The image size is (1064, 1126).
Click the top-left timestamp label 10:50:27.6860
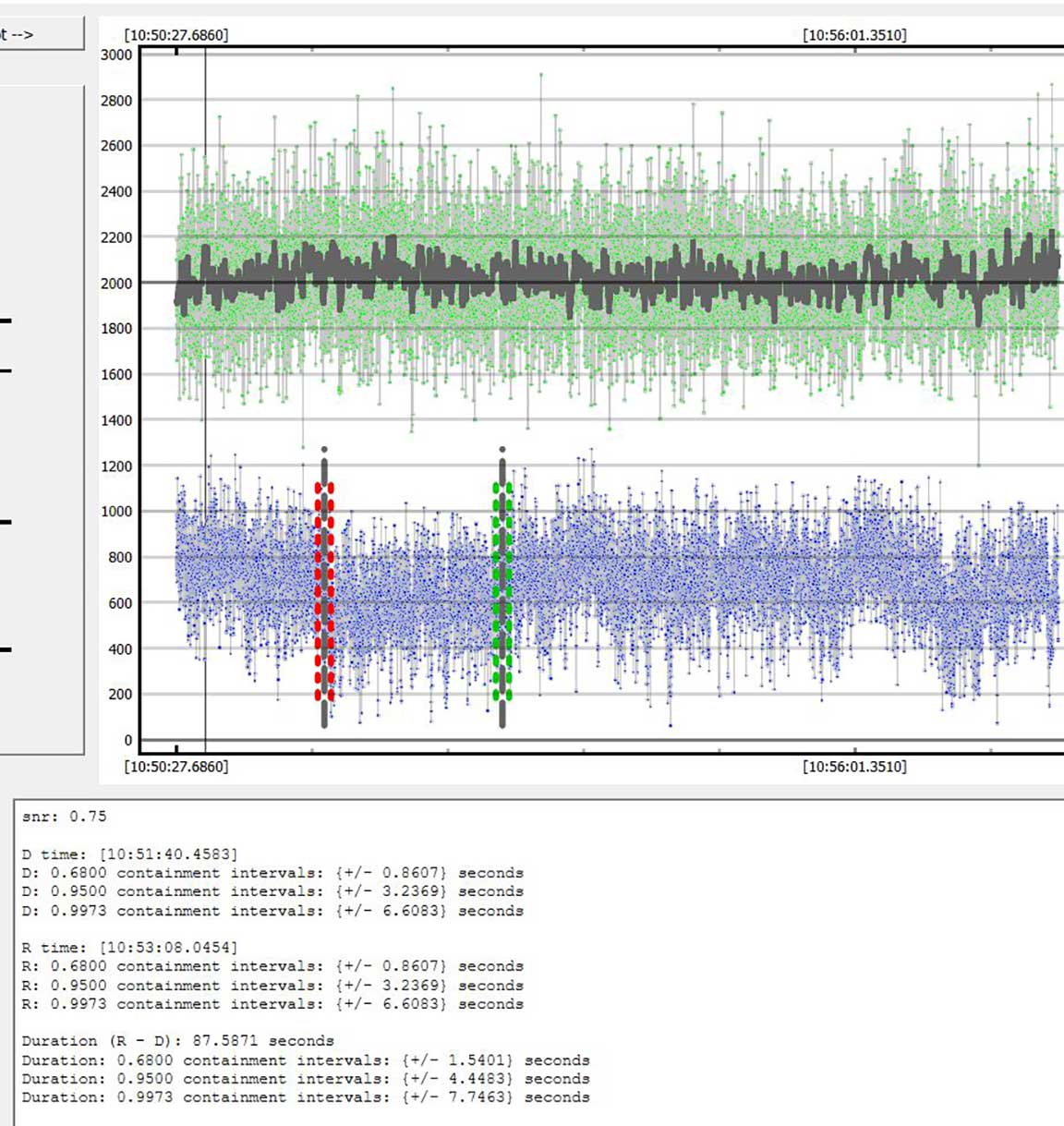pyautogui.click(x=176, y=35)
